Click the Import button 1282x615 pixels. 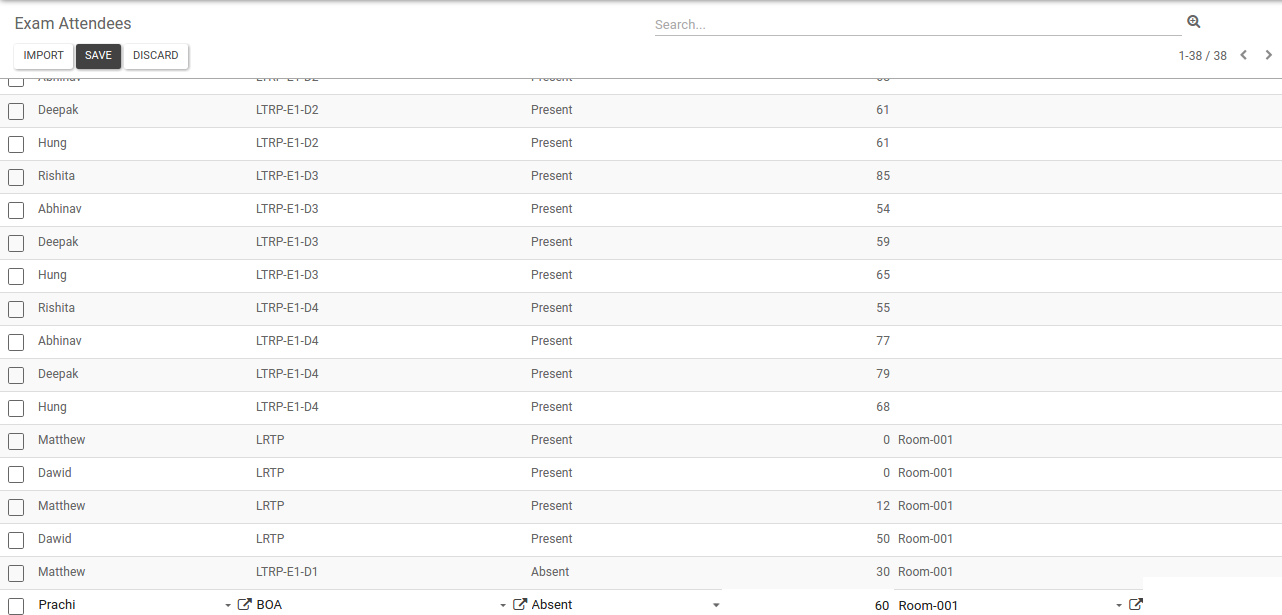click(43, 56)
